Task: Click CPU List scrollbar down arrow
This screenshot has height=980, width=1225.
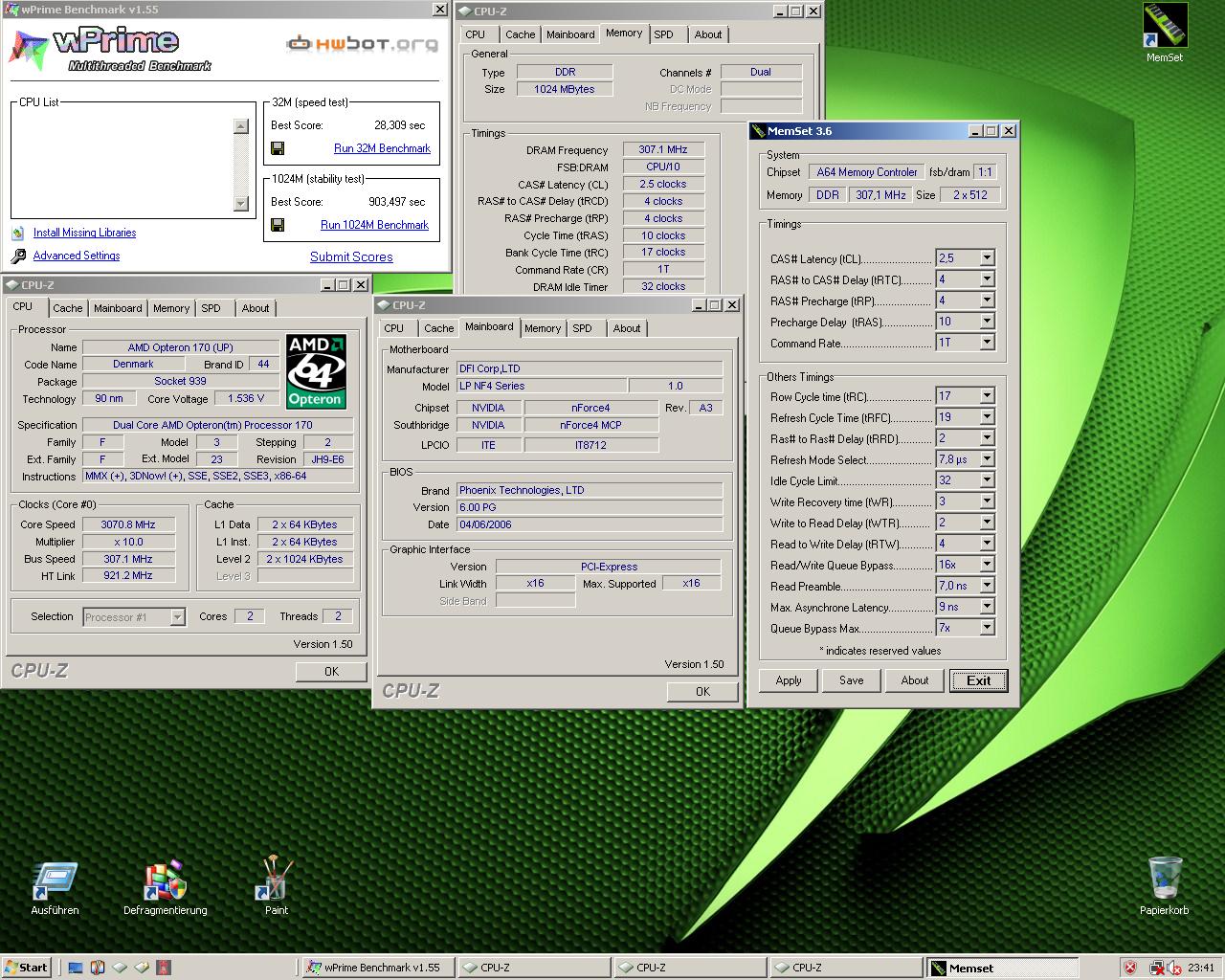Action: tap(240, 203)
